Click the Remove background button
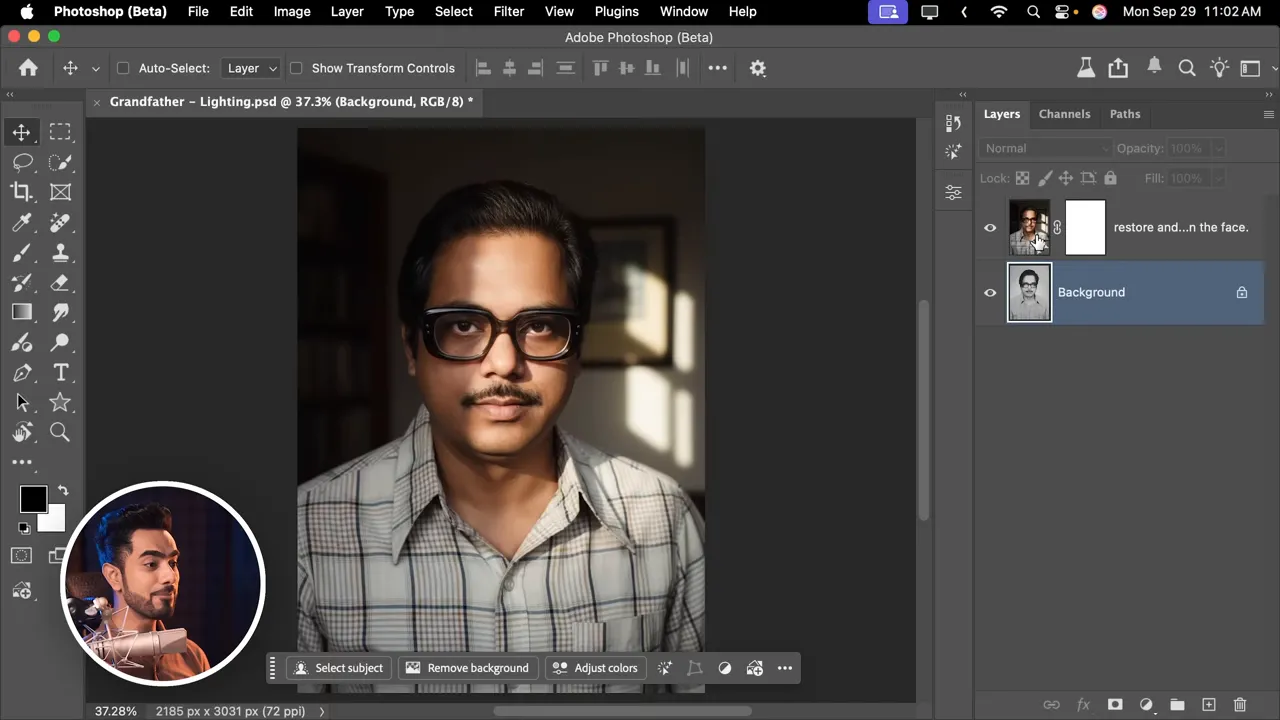Screen dimensions: 1280x720 (x=467, y=668)
